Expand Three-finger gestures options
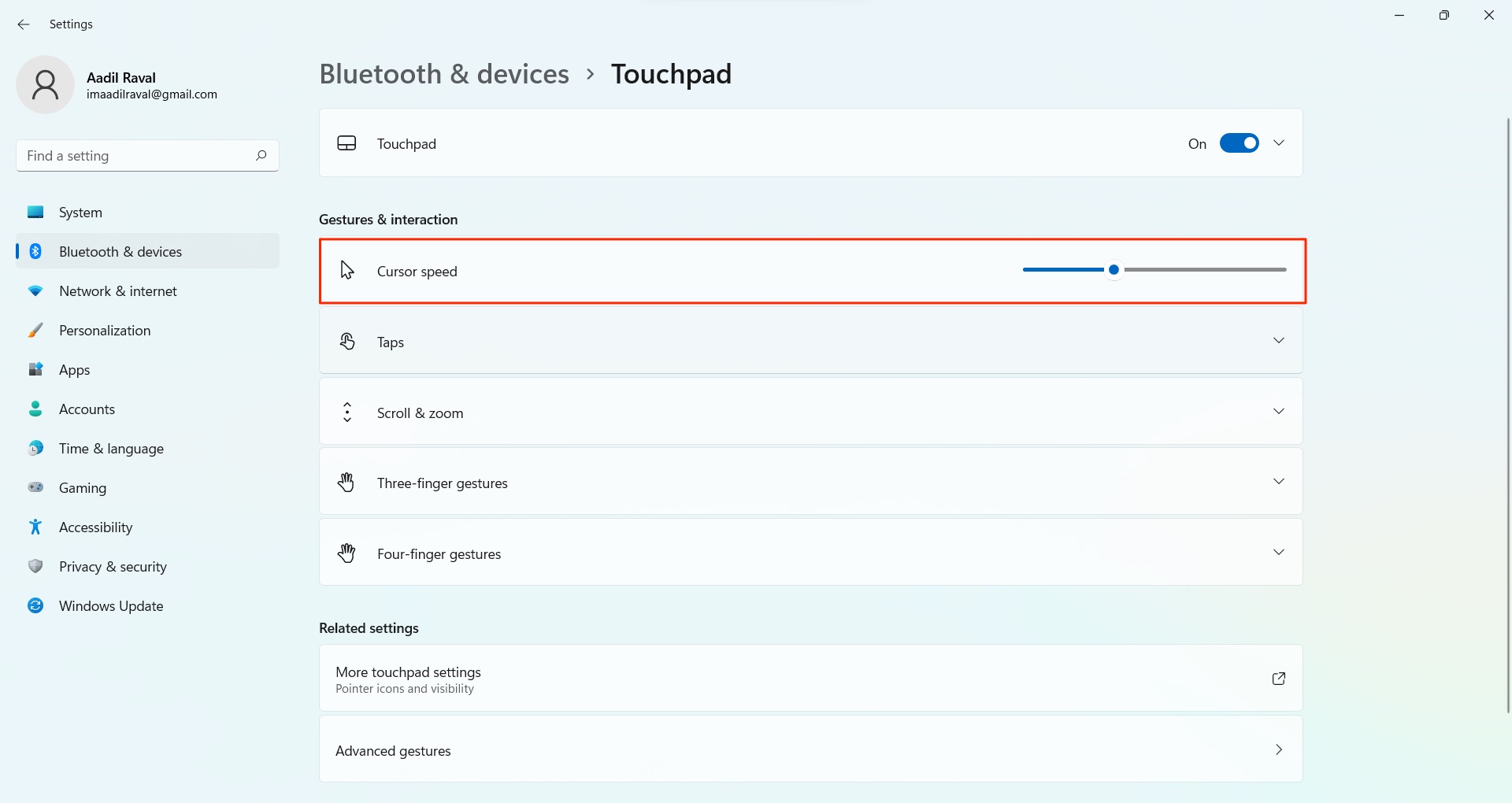The image size is (1512, 803). (1279, 482)
